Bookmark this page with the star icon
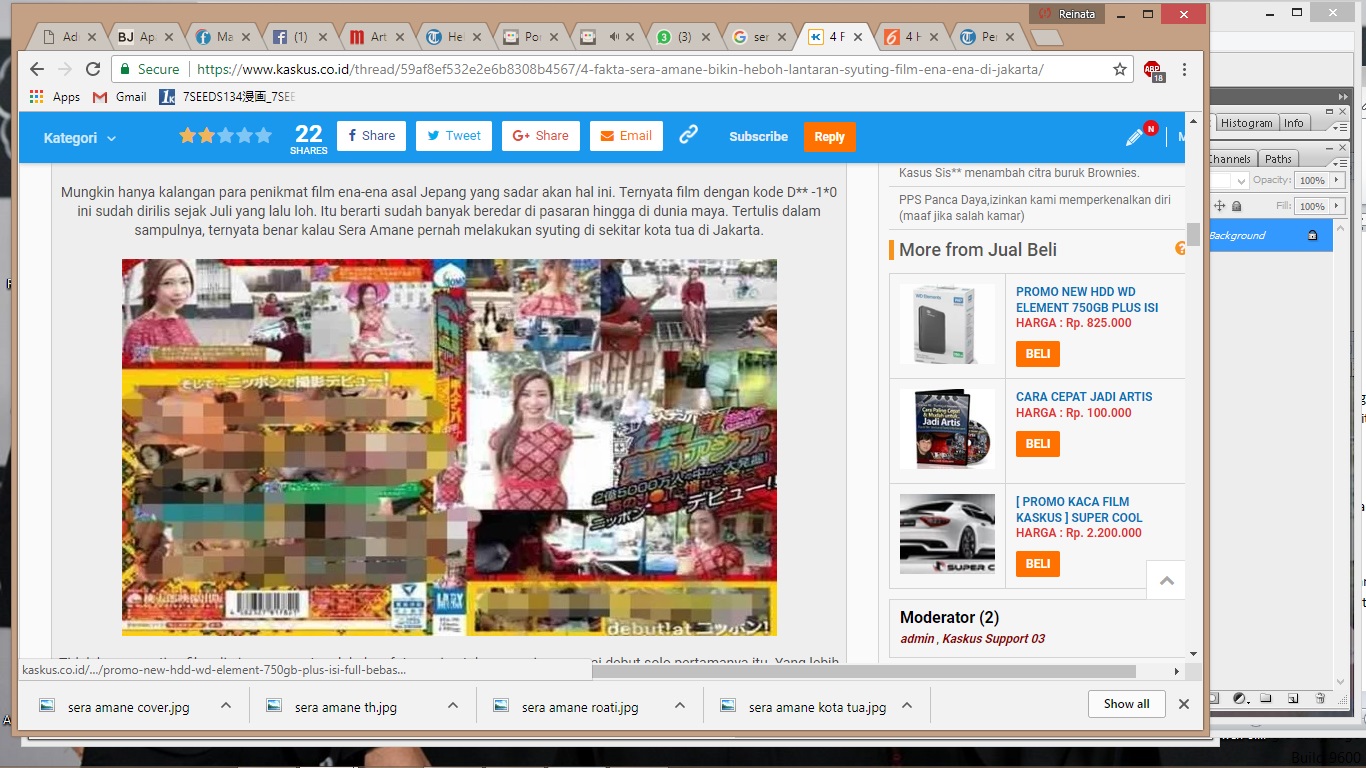Screen dimensions: 1366x768 click(x=1120, y=70)
